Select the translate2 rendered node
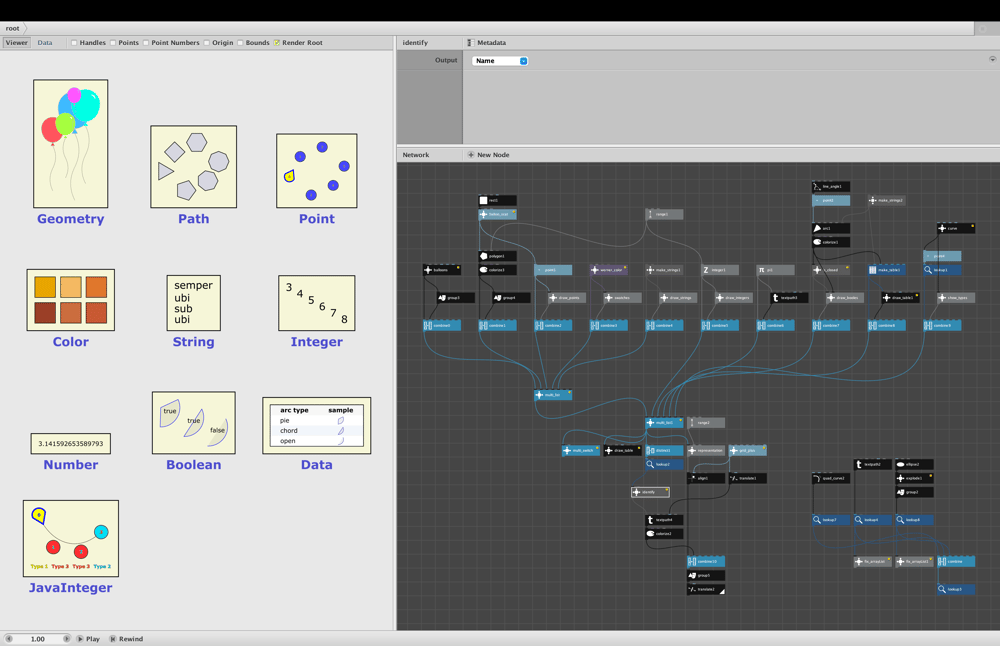The height and width of the screenshot is (646, 1000). click(x=706, y=589)
